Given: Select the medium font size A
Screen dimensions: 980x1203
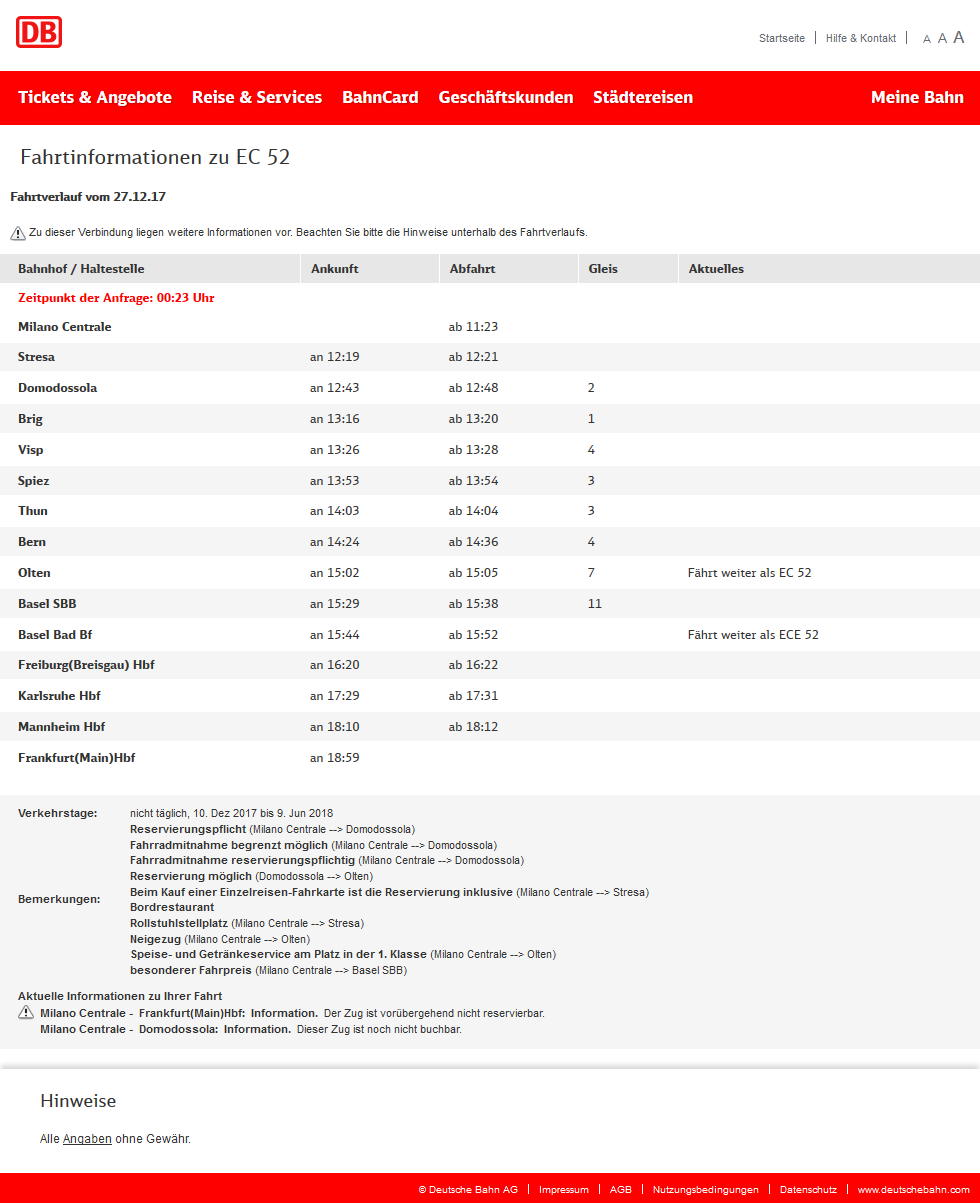Looking at the screenshot, I should click(942, 38).
